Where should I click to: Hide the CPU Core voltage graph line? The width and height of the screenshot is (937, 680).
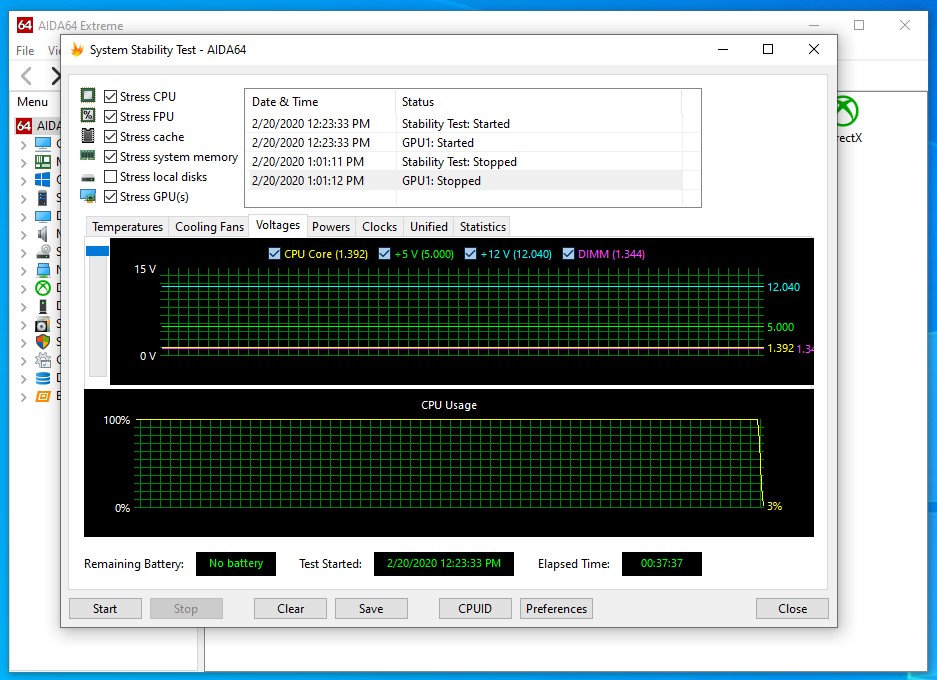click(275, 254)
